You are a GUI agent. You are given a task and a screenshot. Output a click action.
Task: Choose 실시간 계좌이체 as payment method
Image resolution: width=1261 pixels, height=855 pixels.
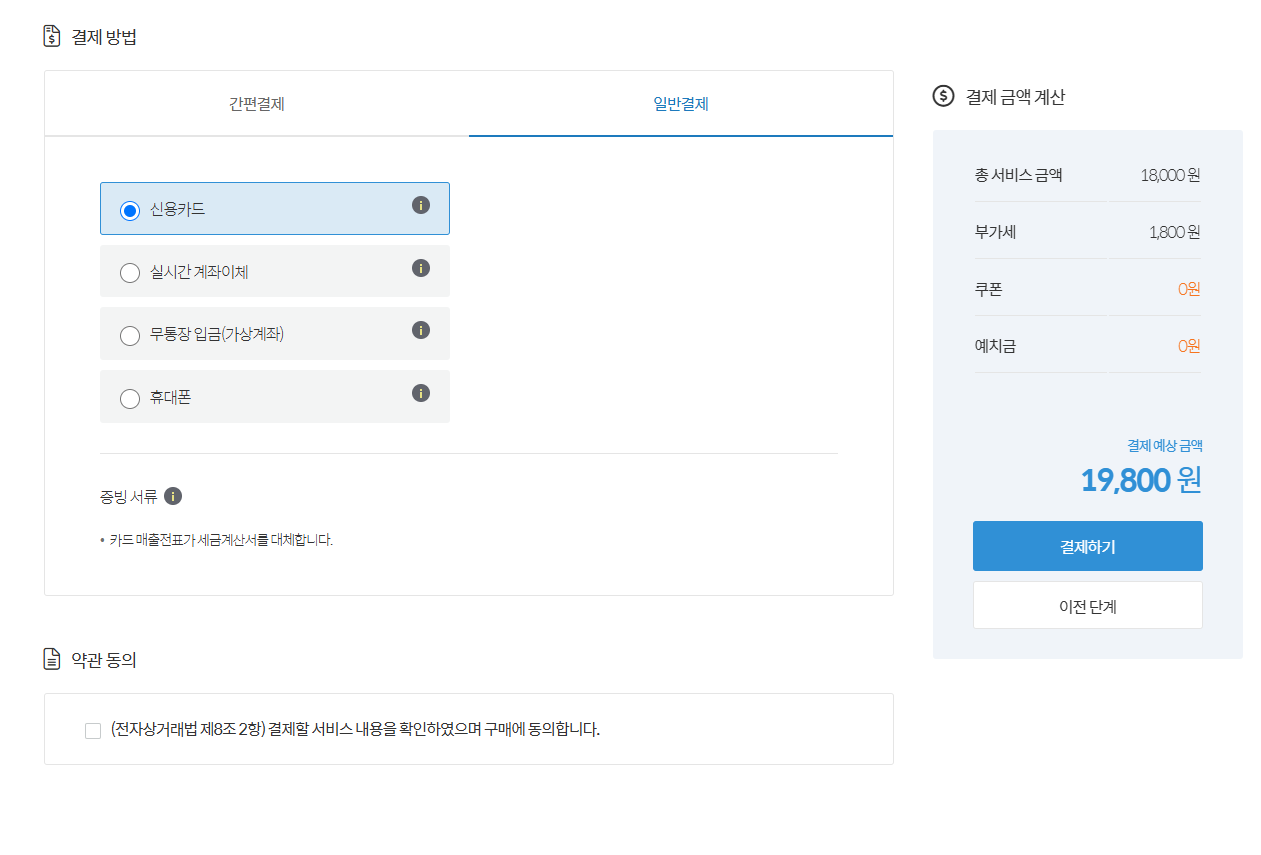129,271
